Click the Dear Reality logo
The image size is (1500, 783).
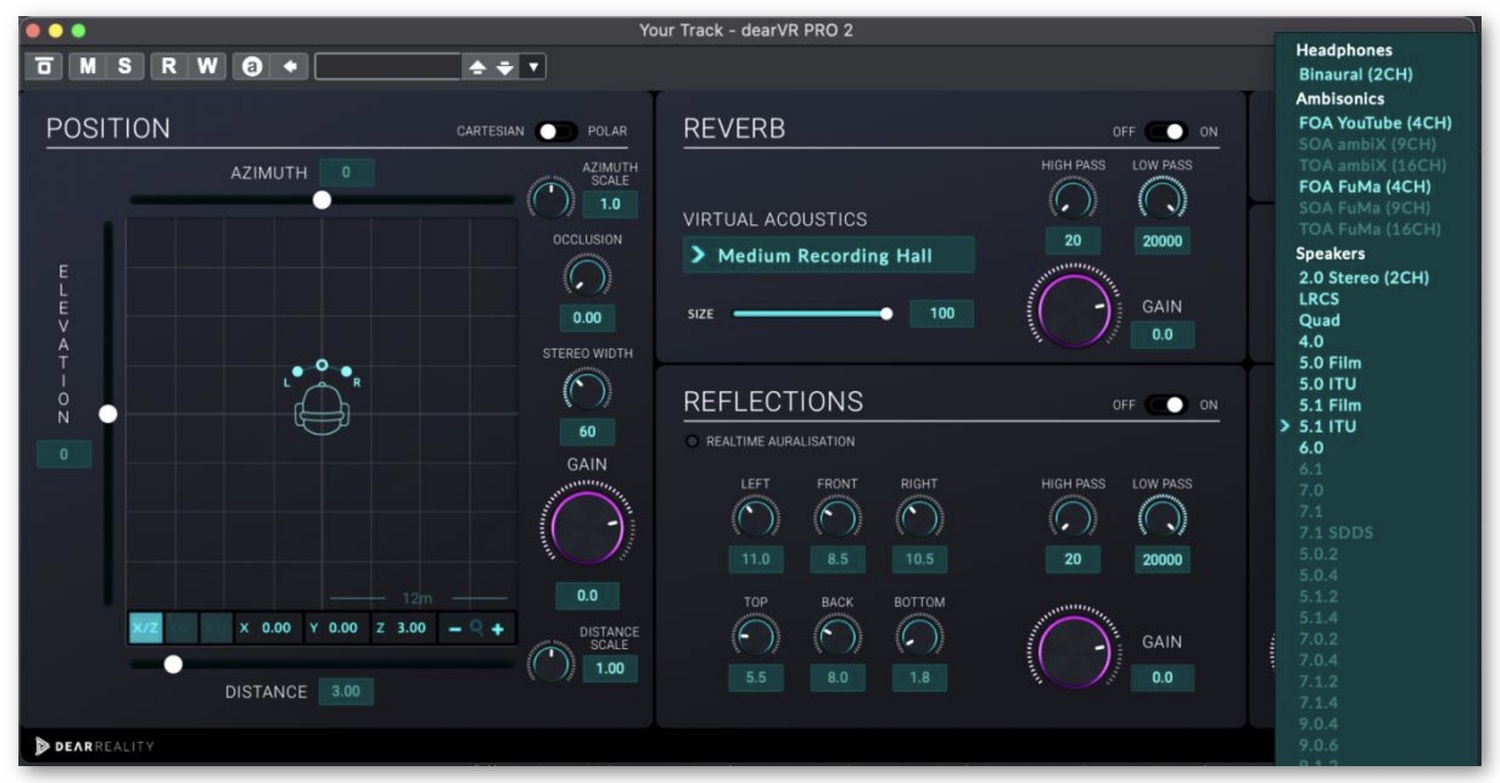(94, 746)
